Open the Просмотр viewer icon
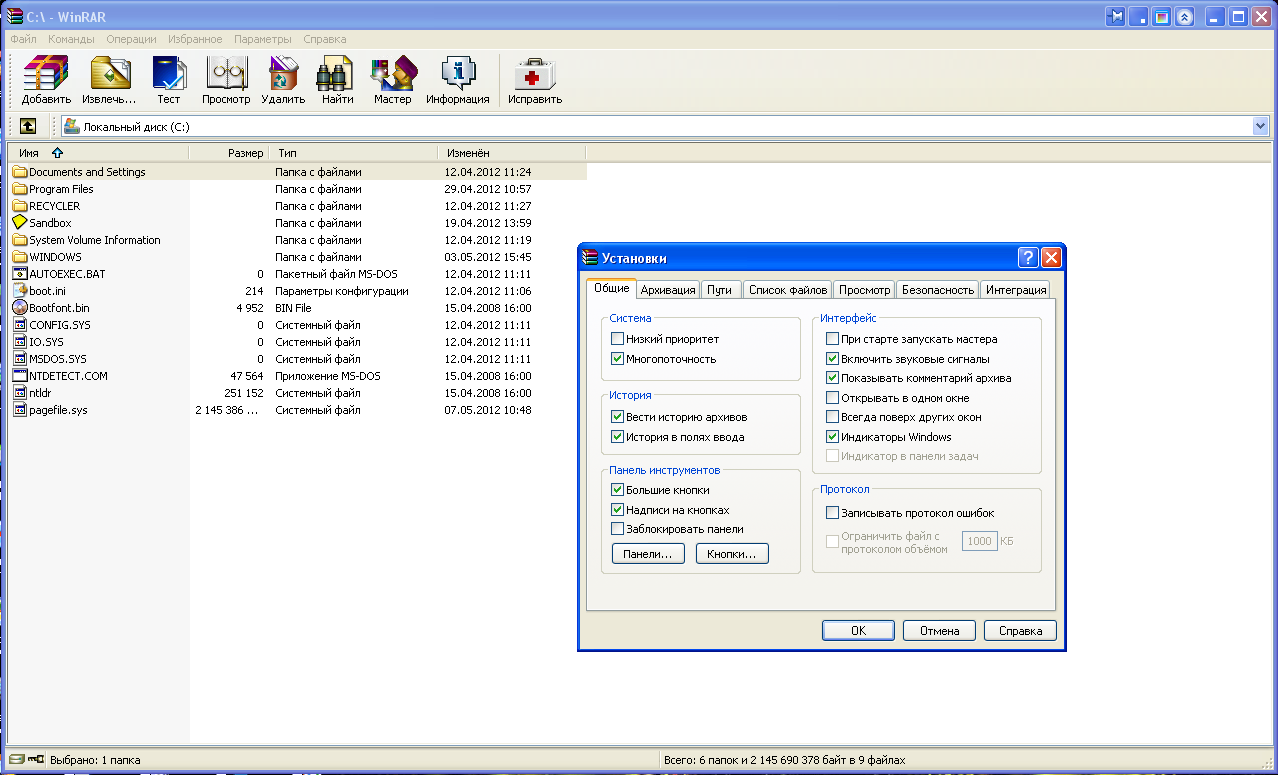 tap(226, 73)
